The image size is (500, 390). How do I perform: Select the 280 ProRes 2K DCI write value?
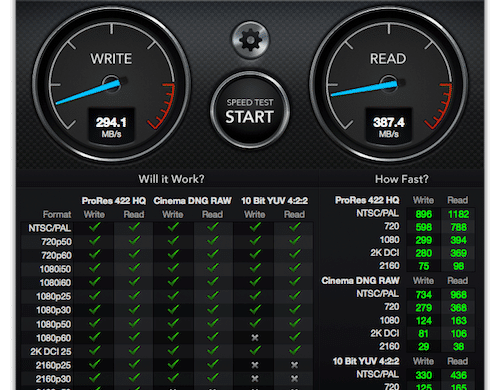pos(424,253)
